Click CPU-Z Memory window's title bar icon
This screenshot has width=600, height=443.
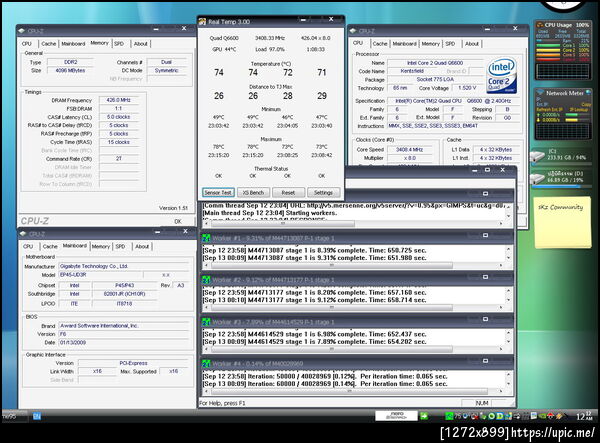pos(21,31)
